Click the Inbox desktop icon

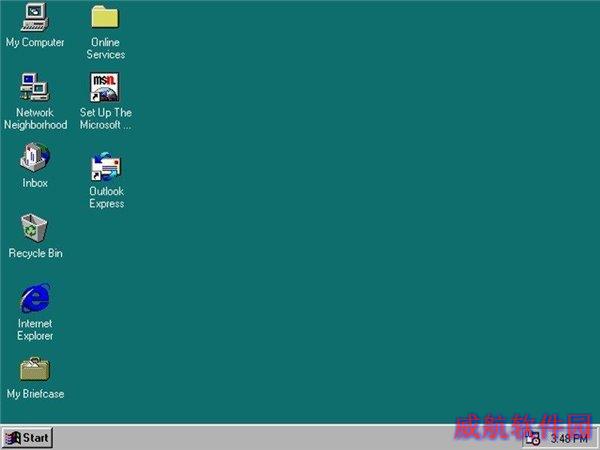pos(35,157)
